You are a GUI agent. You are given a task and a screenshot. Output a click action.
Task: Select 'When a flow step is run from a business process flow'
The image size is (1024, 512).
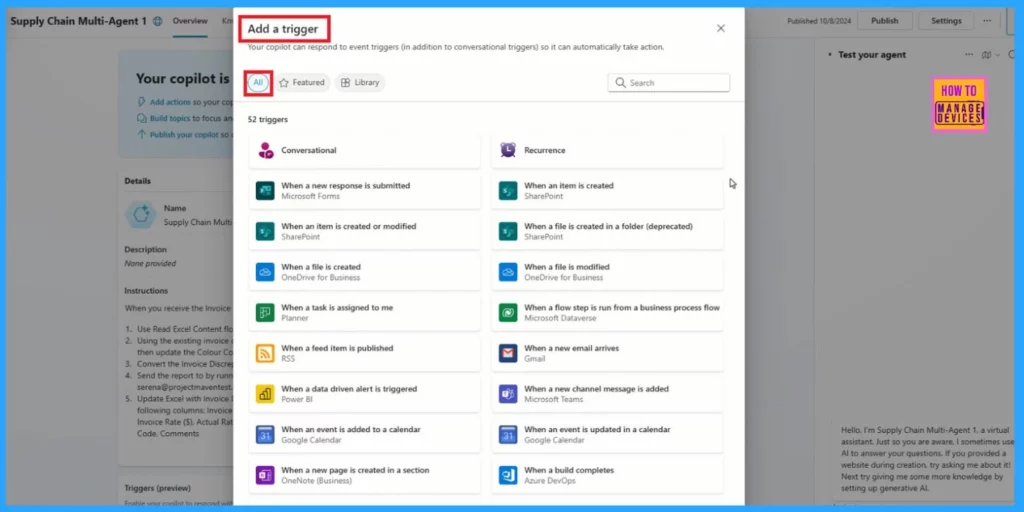[x=608, y=312]
